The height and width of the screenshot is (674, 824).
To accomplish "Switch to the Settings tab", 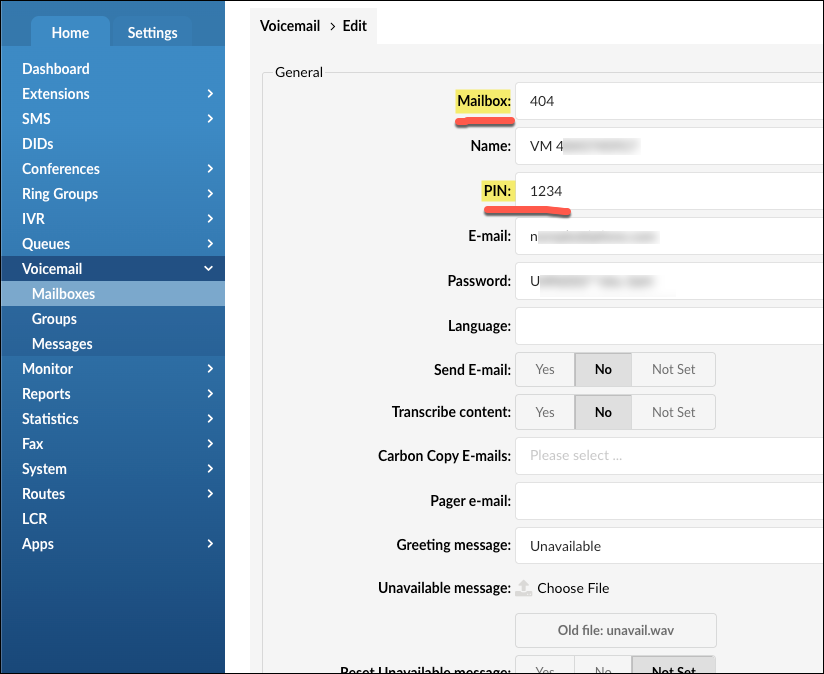I will tap(152, 33).
